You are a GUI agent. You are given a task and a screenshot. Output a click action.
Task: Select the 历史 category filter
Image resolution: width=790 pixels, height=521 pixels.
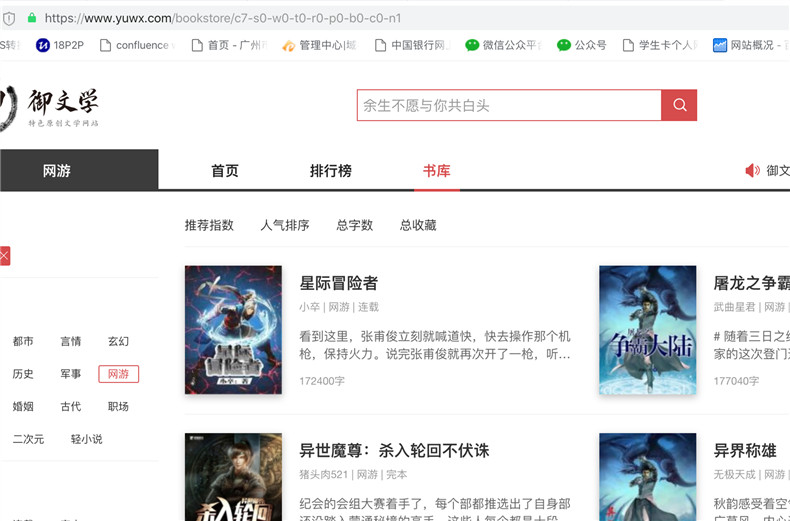click(23, 374)
